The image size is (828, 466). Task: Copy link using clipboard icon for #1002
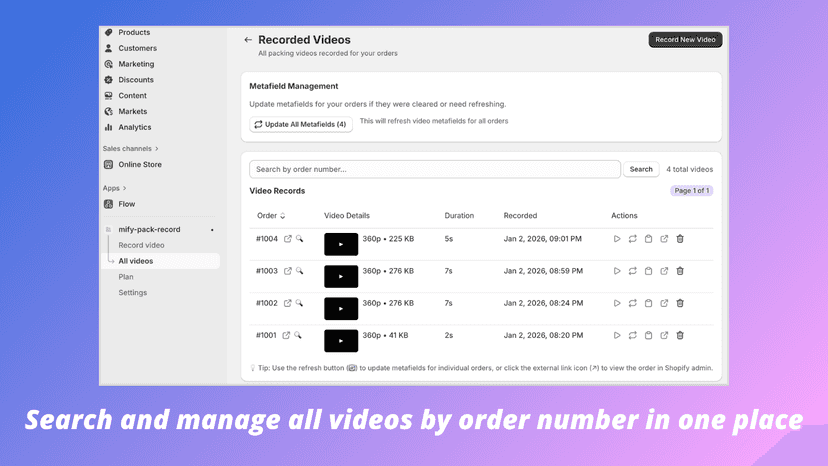[648, 303]
